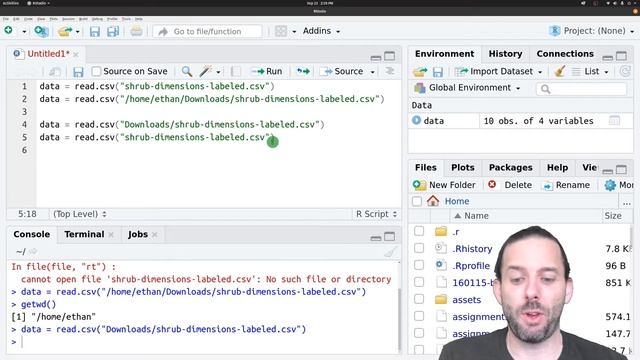Show the document outline icon in the editor
The image size is (640, 360).
[x=390, y=71]
